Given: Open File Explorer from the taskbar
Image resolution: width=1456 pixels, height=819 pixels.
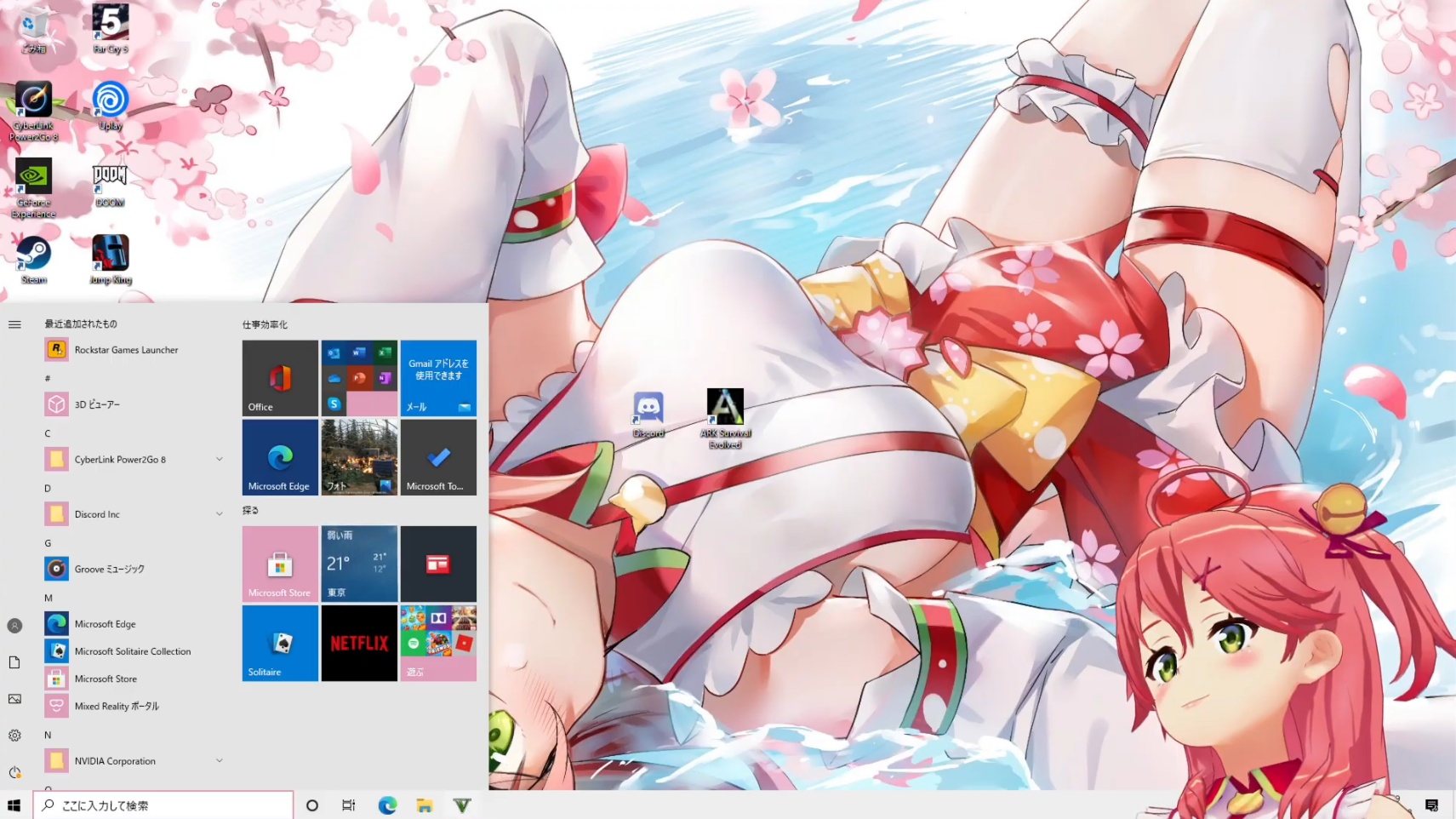Looking at the screenshot, I should pyautogui.click(x=425, y=805).
